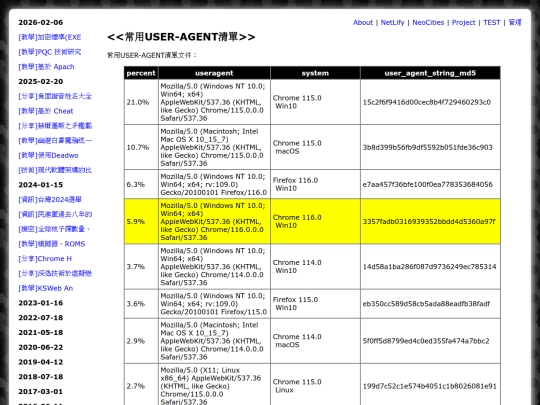
Task: Click the MD5 hash starting 14d58a1ba286
Action: tap(429, 267)
